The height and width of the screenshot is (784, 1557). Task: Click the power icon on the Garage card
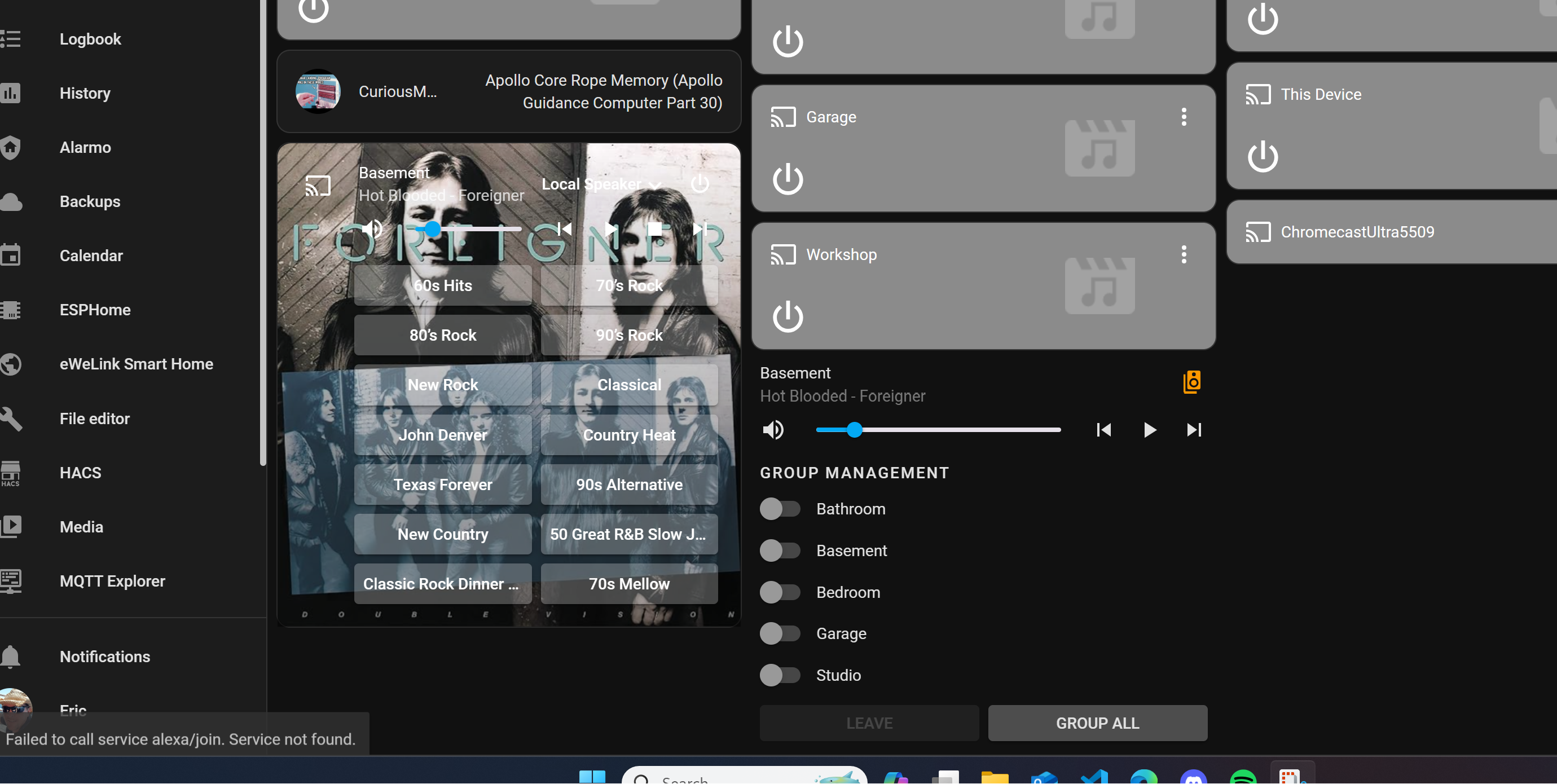788,179
